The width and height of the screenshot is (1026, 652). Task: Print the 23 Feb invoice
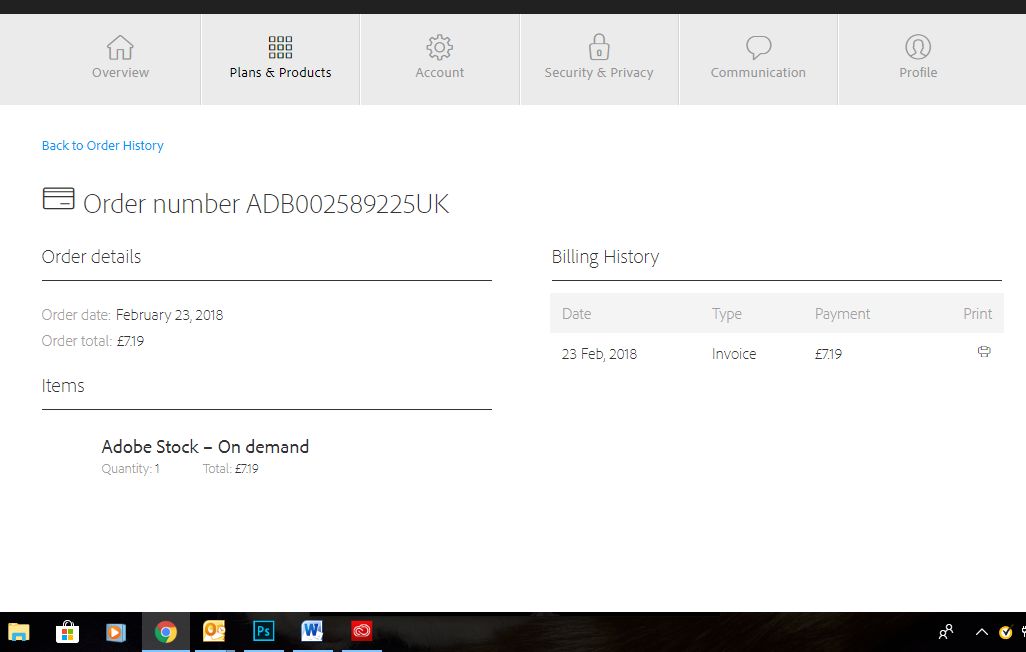984,352
